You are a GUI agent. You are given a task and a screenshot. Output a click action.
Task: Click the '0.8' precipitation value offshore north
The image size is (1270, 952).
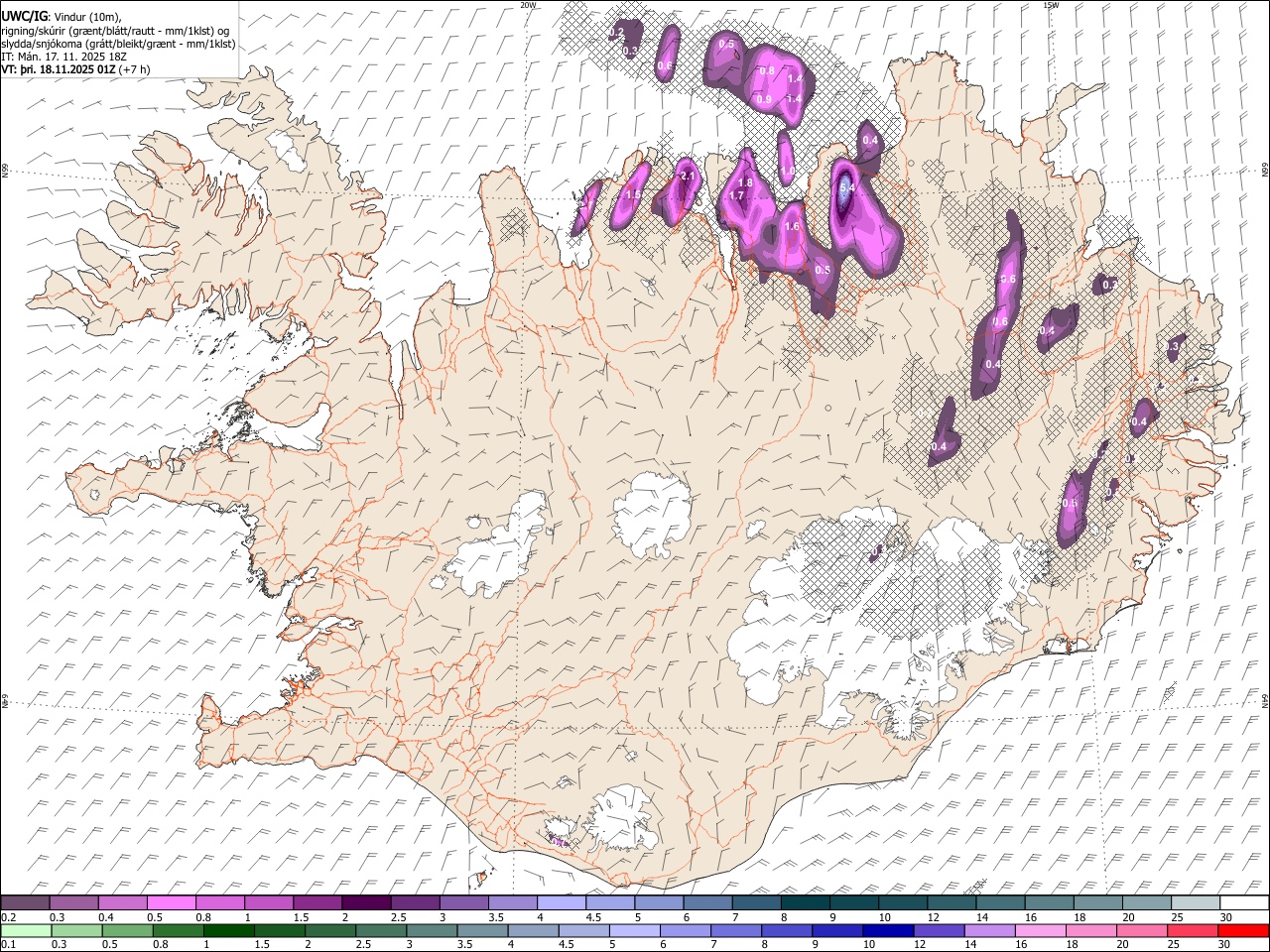[x=767, y=71]
